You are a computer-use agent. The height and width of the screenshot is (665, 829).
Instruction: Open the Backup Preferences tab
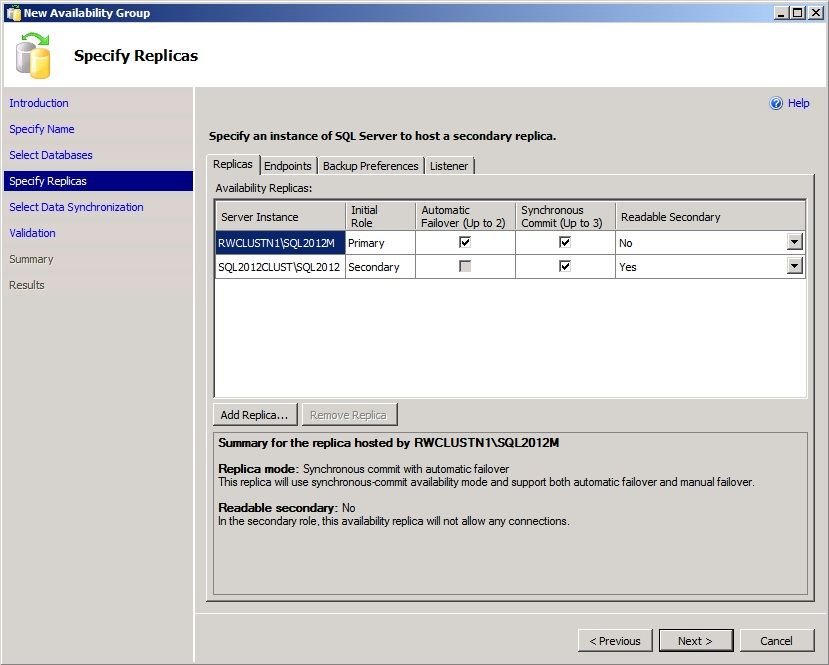pyautogui.click(x=370, y=166)
